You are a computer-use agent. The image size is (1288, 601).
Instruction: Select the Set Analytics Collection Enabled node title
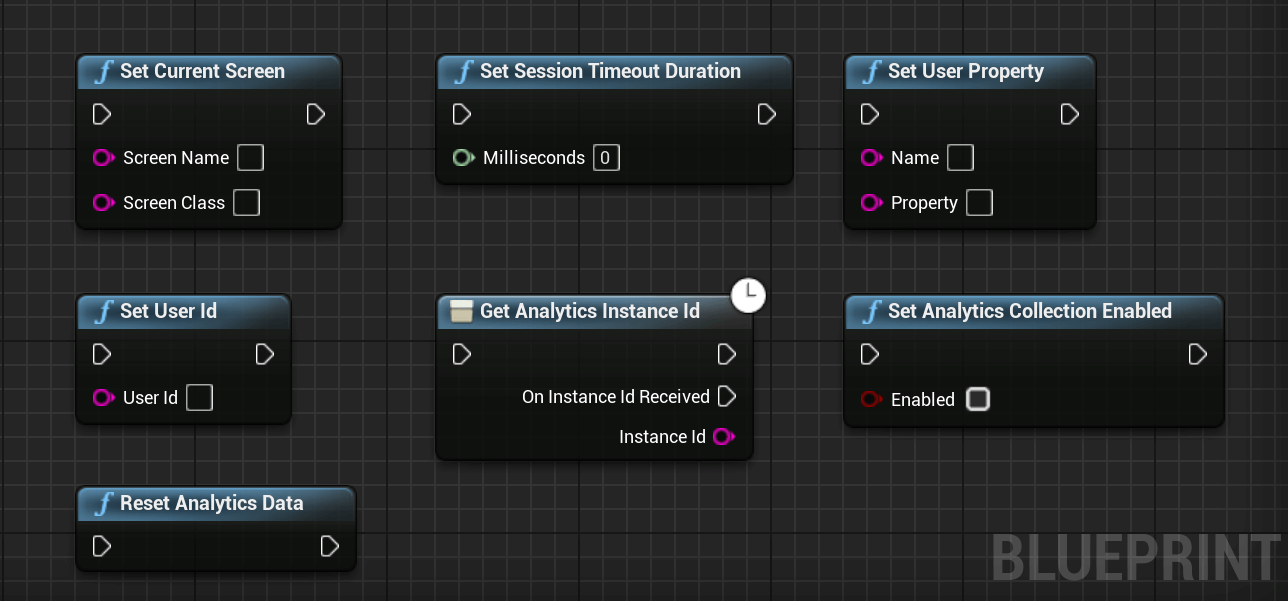[1030, 312]
